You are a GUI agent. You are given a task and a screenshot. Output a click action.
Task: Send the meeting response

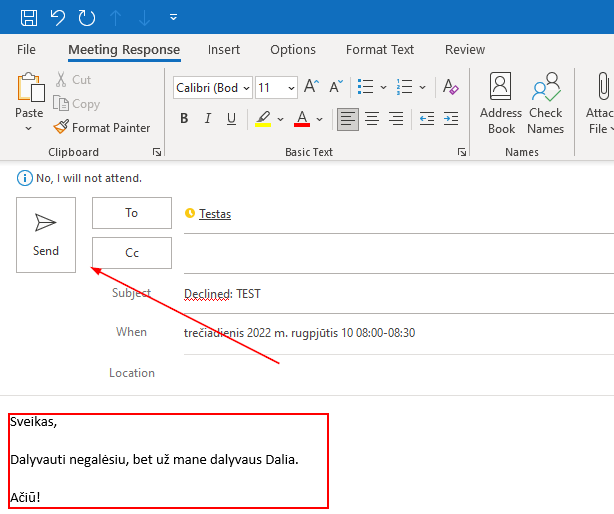(46, 234)
